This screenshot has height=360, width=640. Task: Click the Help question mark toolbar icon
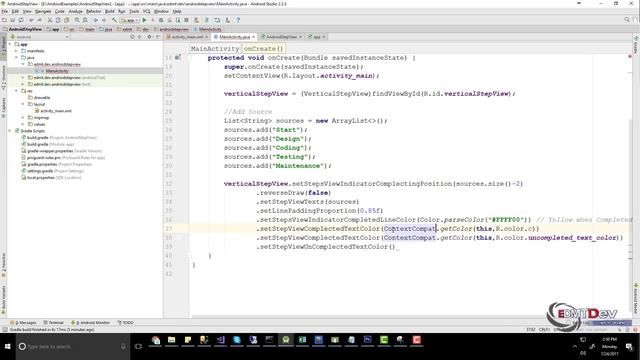point(238,20)
